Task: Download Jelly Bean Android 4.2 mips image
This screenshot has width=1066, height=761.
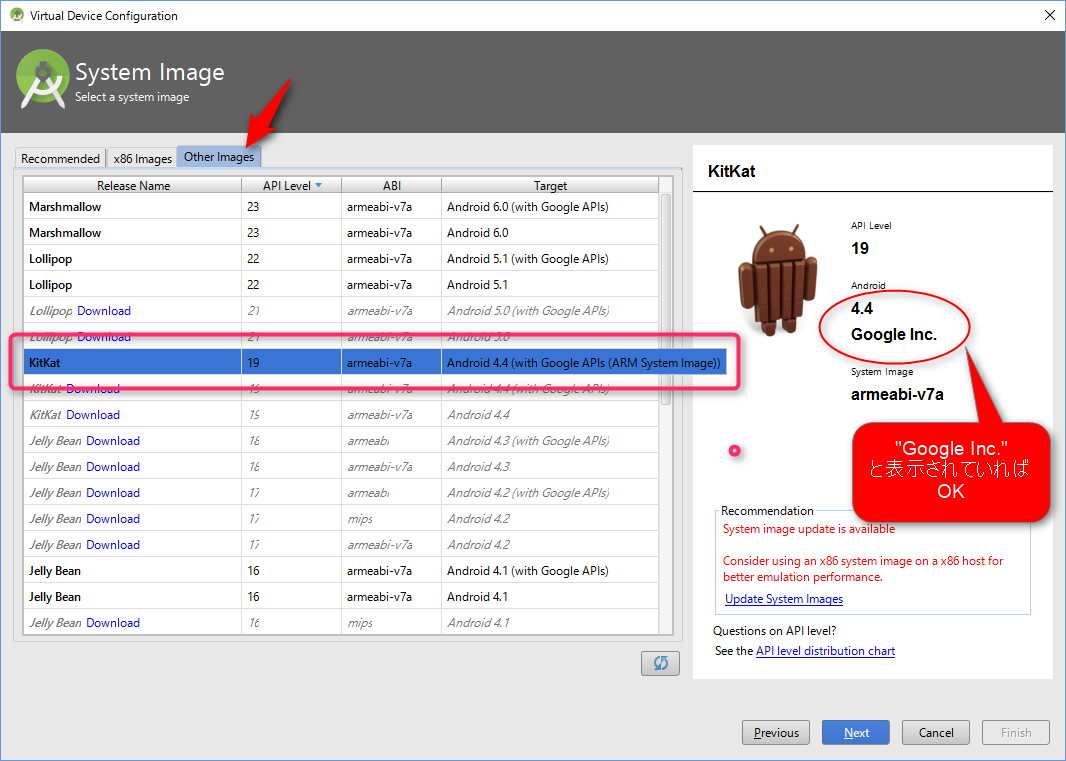Action: pyautogui.click(x=113, y=519)
